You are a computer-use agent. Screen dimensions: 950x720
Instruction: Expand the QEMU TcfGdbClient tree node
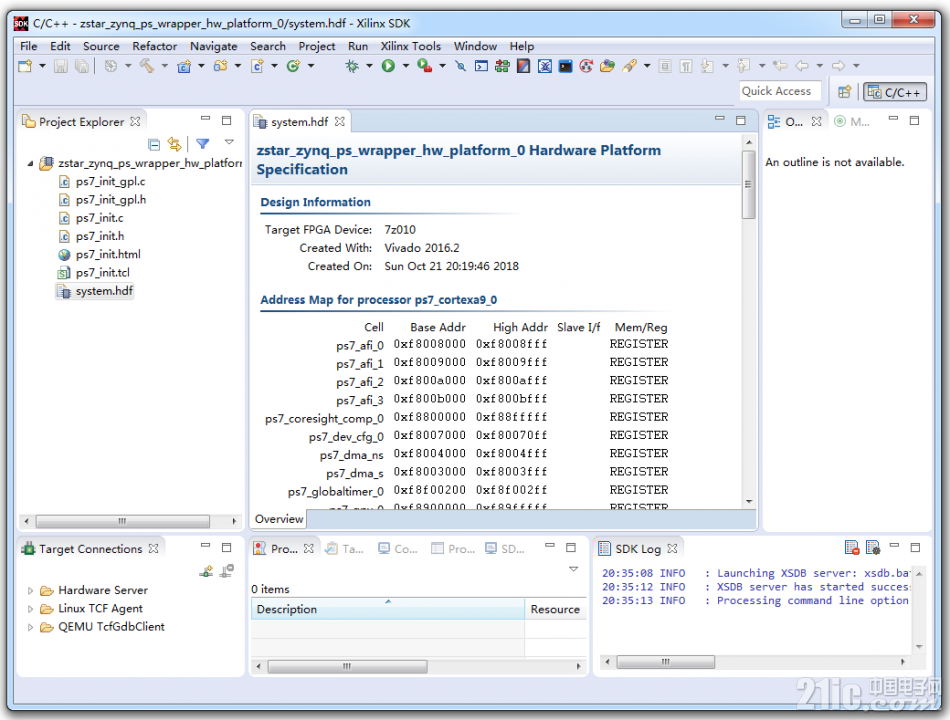(30, 627)
